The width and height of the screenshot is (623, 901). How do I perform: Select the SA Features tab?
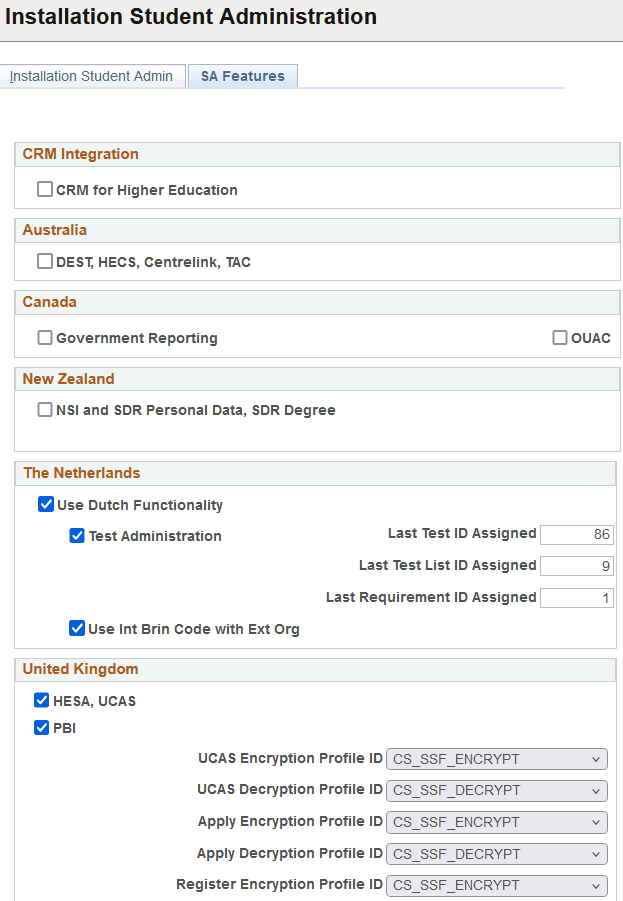tap(242, 76)
